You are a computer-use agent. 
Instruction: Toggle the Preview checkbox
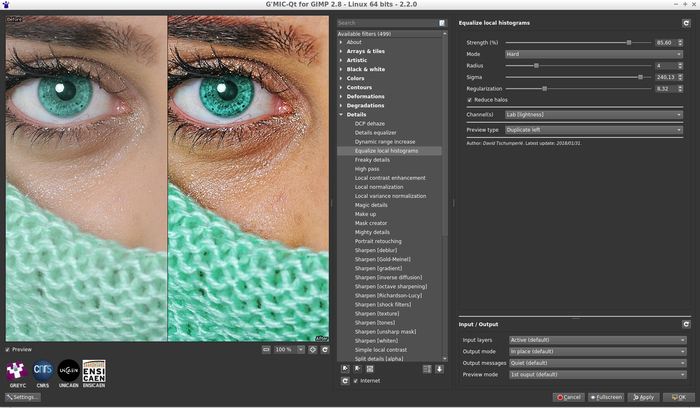[9, 349]
